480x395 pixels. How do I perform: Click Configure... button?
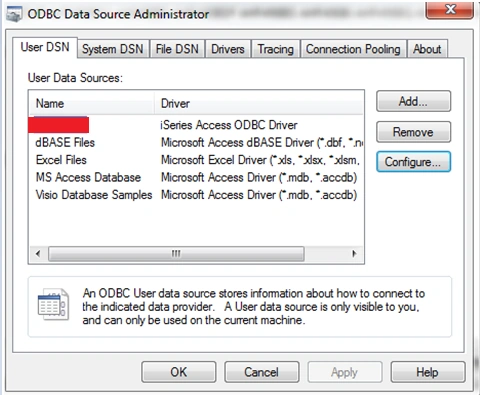(x=413, y=162)
